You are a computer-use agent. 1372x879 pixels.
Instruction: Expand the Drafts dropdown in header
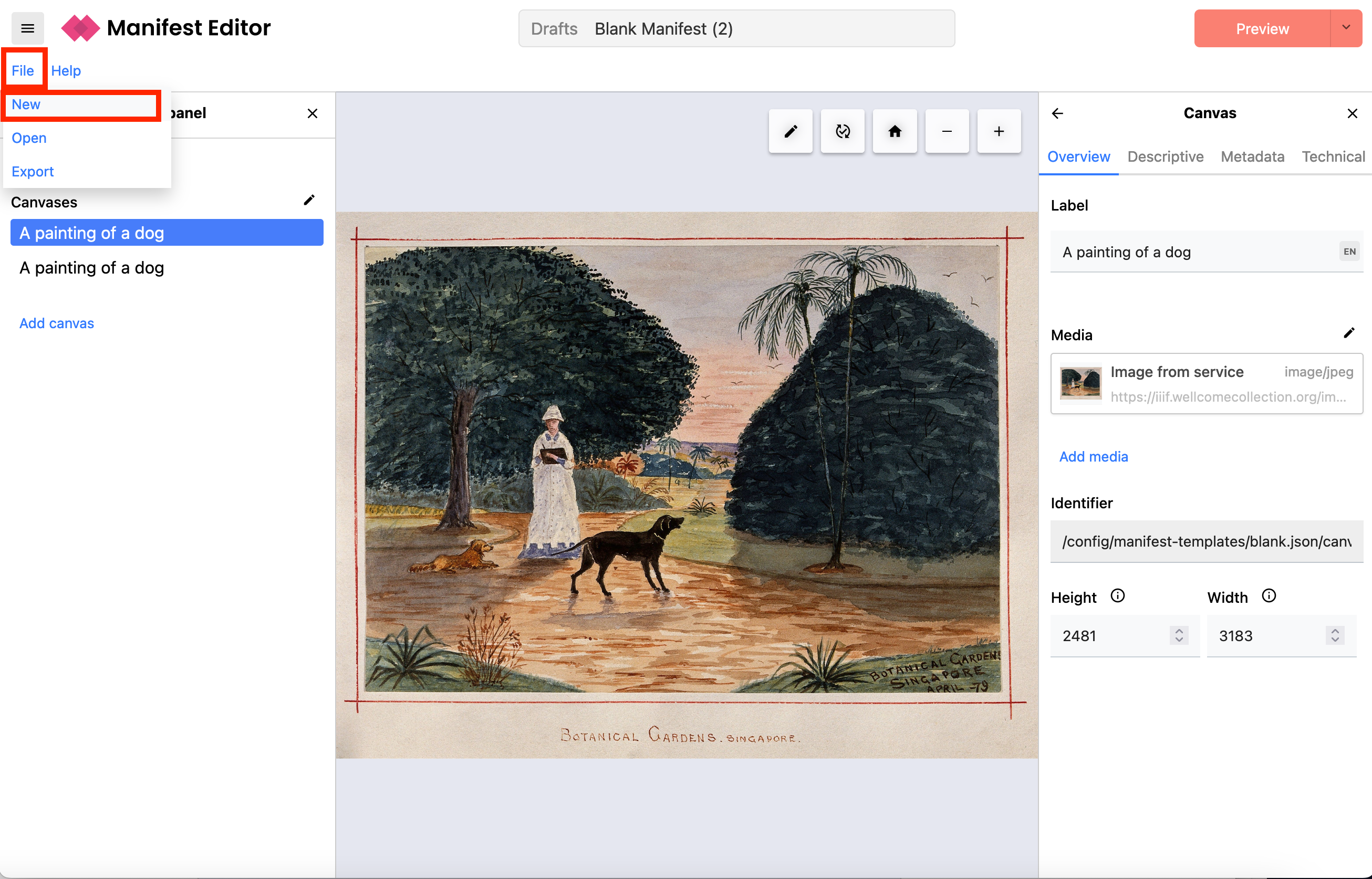pos(554,28)
